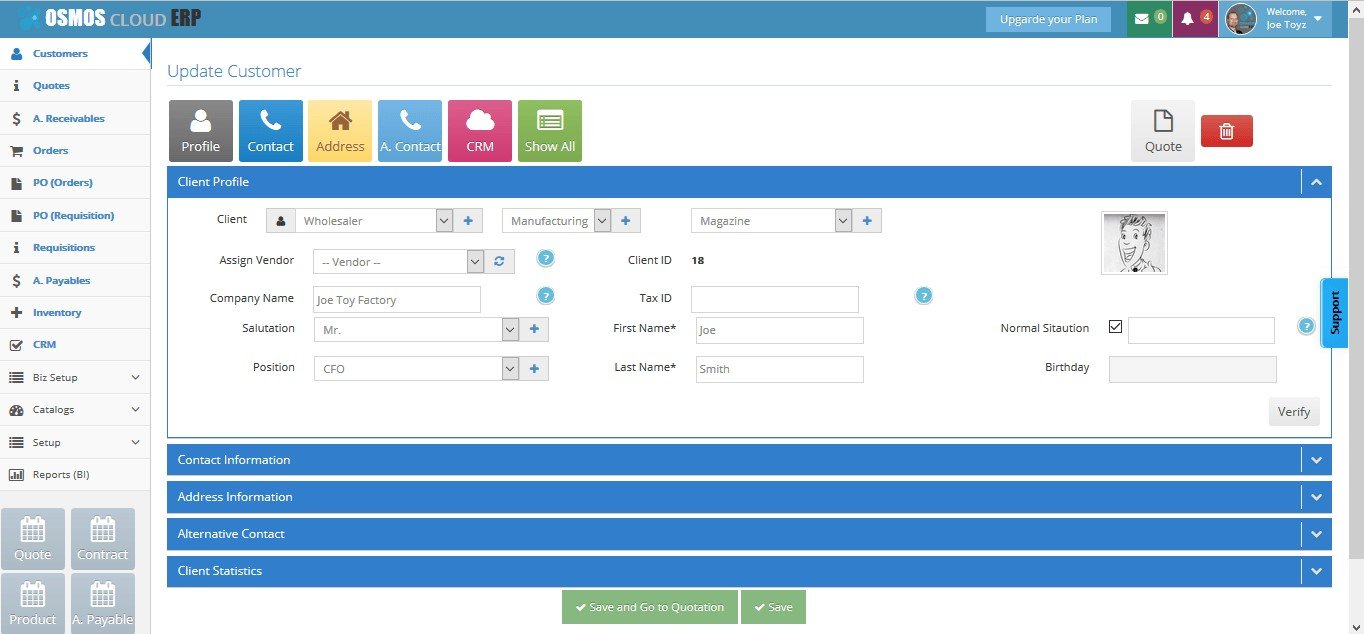Viewport: 1364px width, 634px height.
Task: Click the user avatar in header
Action: (x=1241, y=19)
